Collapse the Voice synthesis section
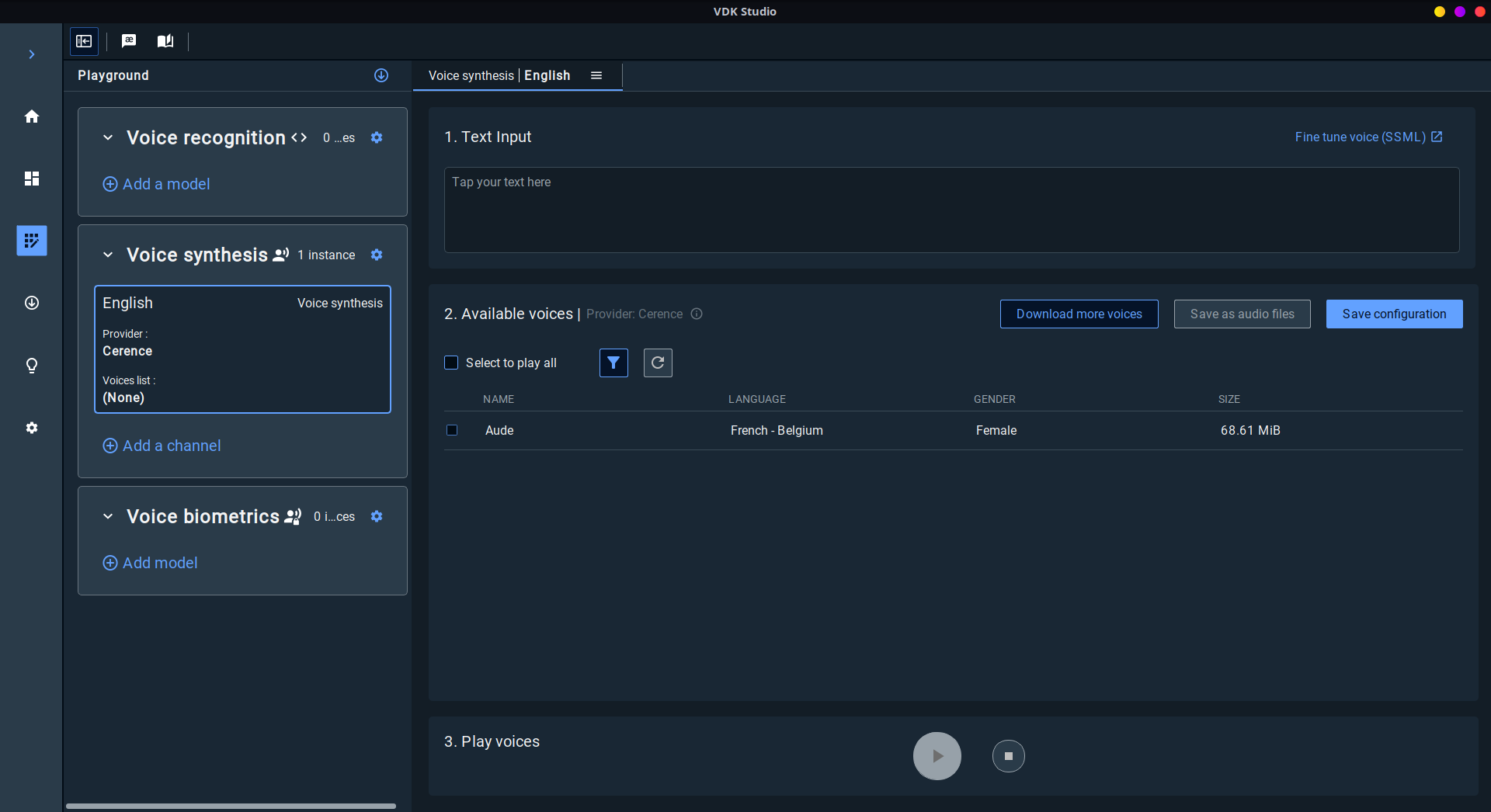1491x812 pixels. pyautogui.click(x=108, y=255)
